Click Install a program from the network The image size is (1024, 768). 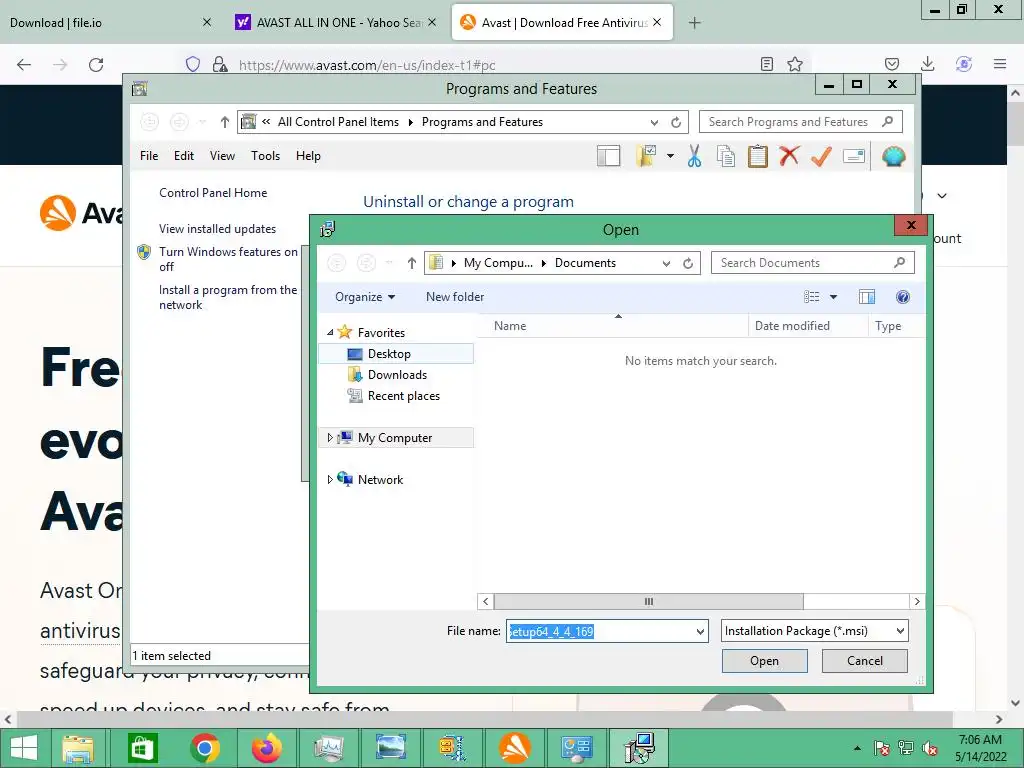pyautogui.click(x=228, y=297)
